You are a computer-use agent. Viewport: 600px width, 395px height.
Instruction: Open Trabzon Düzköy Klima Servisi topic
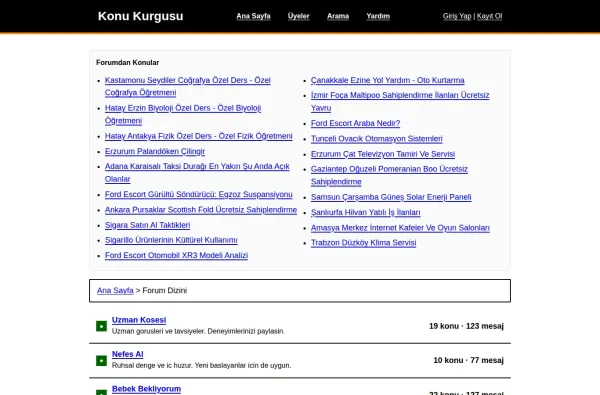point(364,243)
